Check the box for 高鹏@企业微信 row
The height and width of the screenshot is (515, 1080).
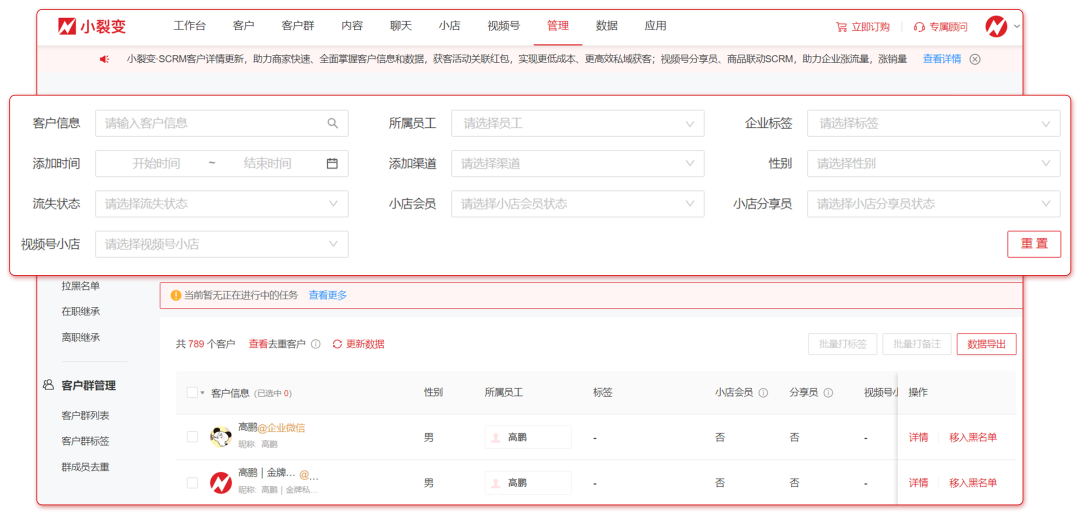pos(192,436)
